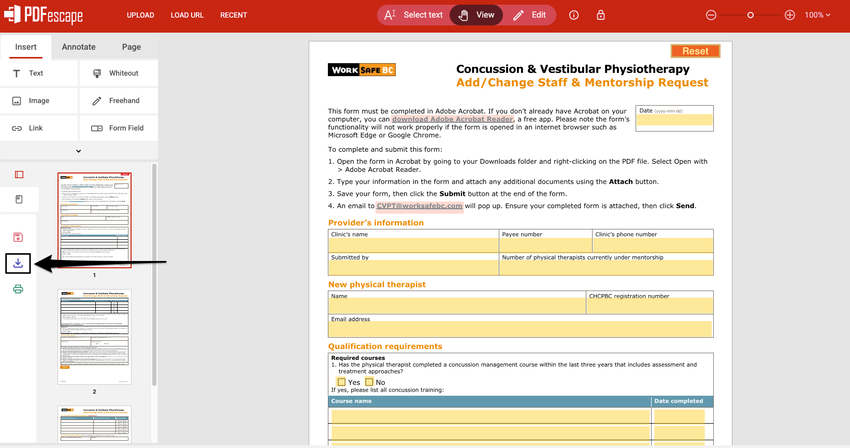Select page 1 thumbnail
The width and height of the screenshot is (850, 448).
click(94, 220)
